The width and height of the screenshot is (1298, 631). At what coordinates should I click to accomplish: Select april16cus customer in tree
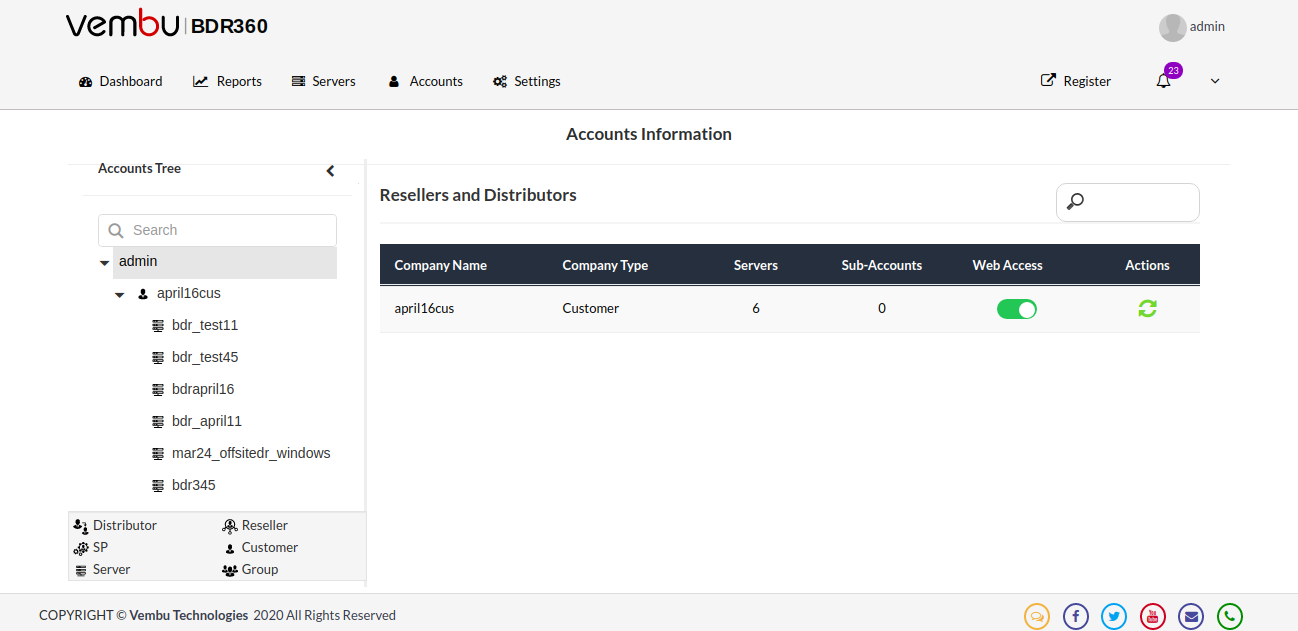tap(189, 293)
